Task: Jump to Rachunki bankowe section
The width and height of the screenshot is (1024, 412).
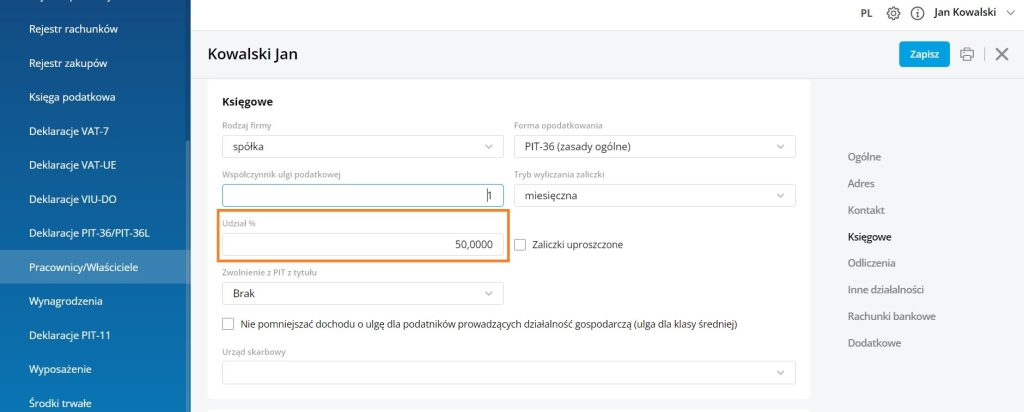Action: (891, 316)
